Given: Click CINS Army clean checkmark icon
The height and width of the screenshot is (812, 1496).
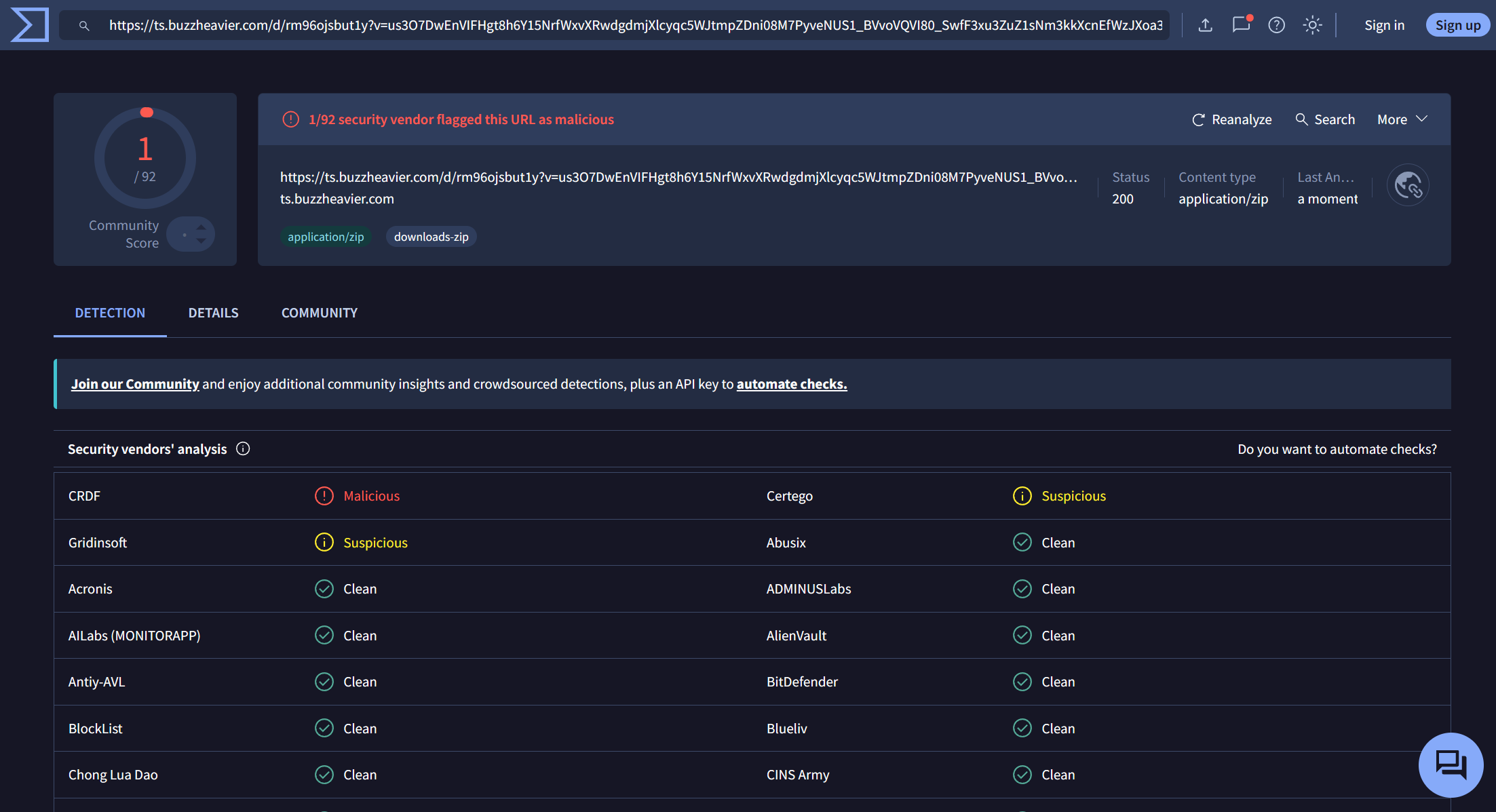Looking at the screenshot, I should click(1022, 775).
